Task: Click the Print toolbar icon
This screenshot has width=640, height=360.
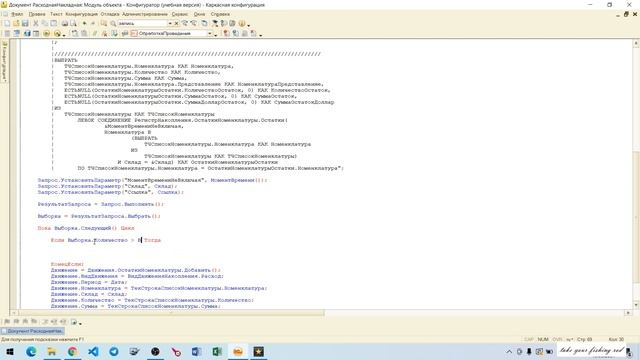Action: [64, 24]
